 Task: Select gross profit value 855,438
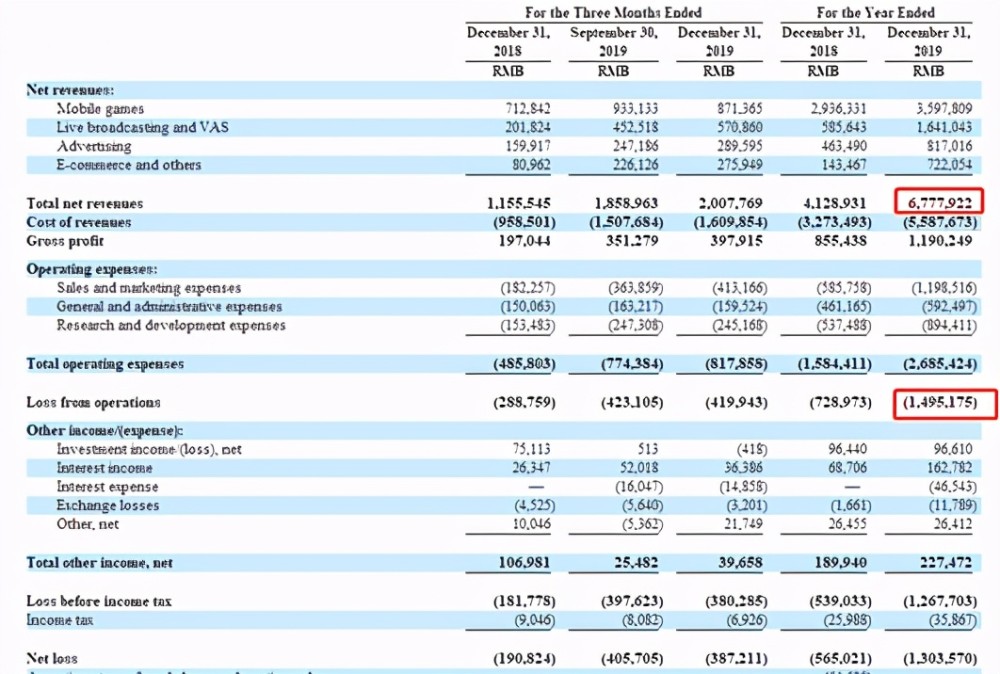[841, 241]
